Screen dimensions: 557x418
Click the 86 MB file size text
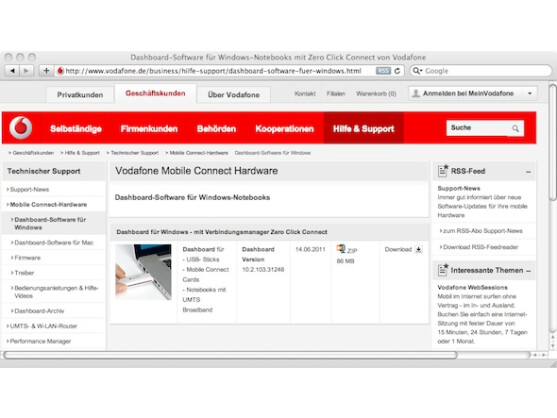point(345,261)
